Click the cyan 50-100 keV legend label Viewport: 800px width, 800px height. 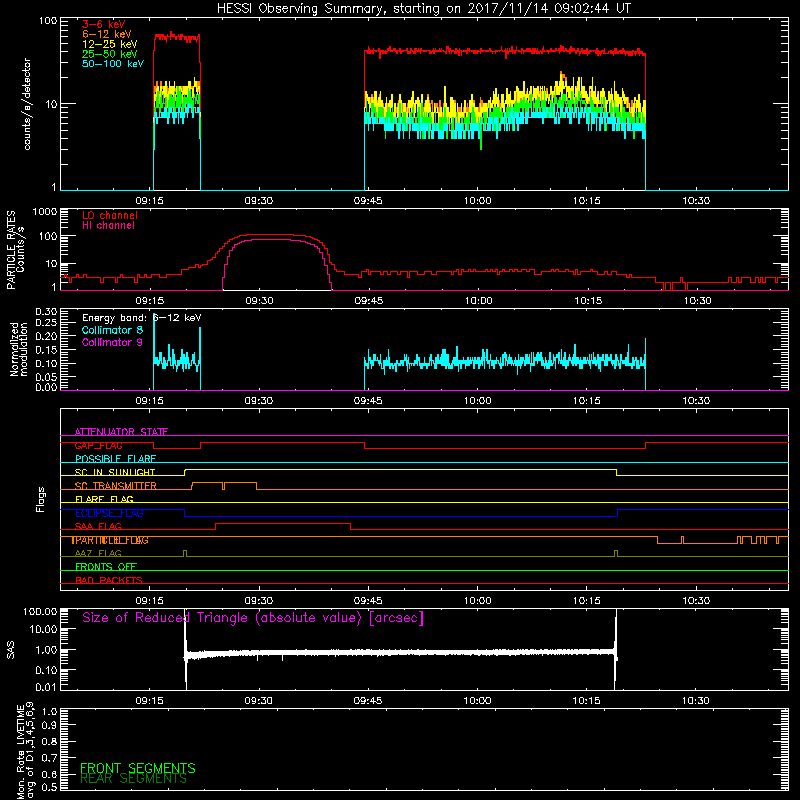[x=113, y=64]
